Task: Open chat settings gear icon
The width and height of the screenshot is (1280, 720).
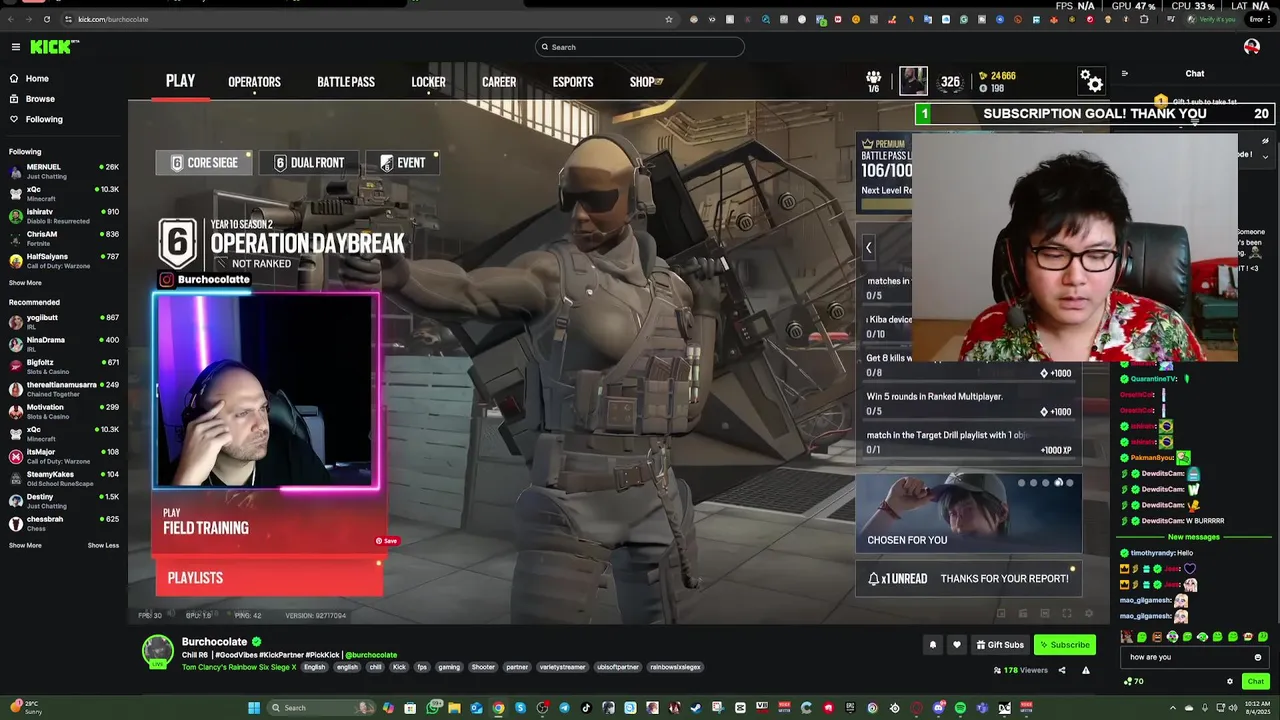Action: (x=1230, y=681)
